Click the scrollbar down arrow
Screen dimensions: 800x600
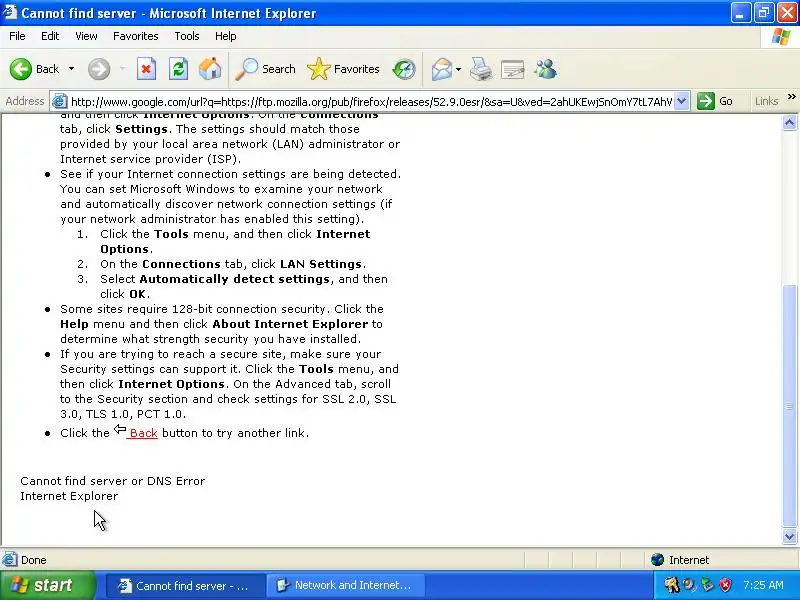coord(789,536)
